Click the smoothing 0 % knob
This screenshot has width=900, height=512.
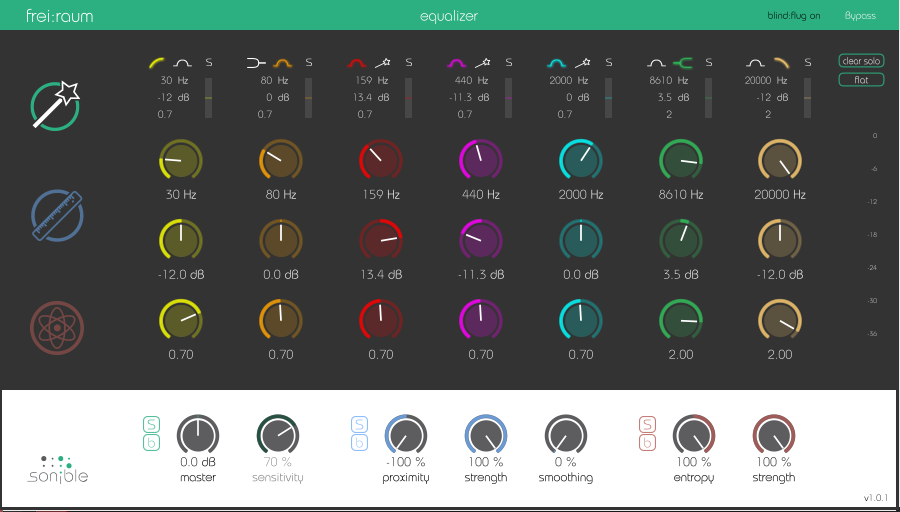click(566, 435)
